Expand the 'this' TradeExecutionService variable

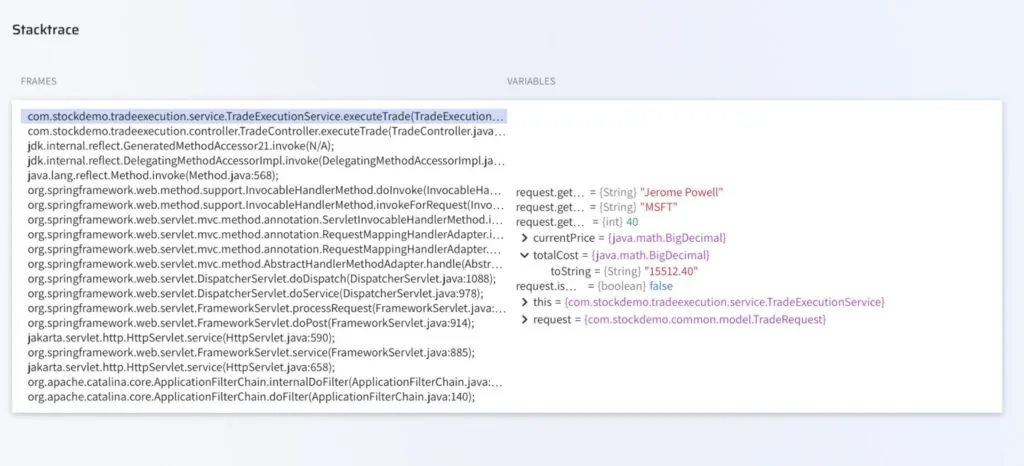click(524, 302)
